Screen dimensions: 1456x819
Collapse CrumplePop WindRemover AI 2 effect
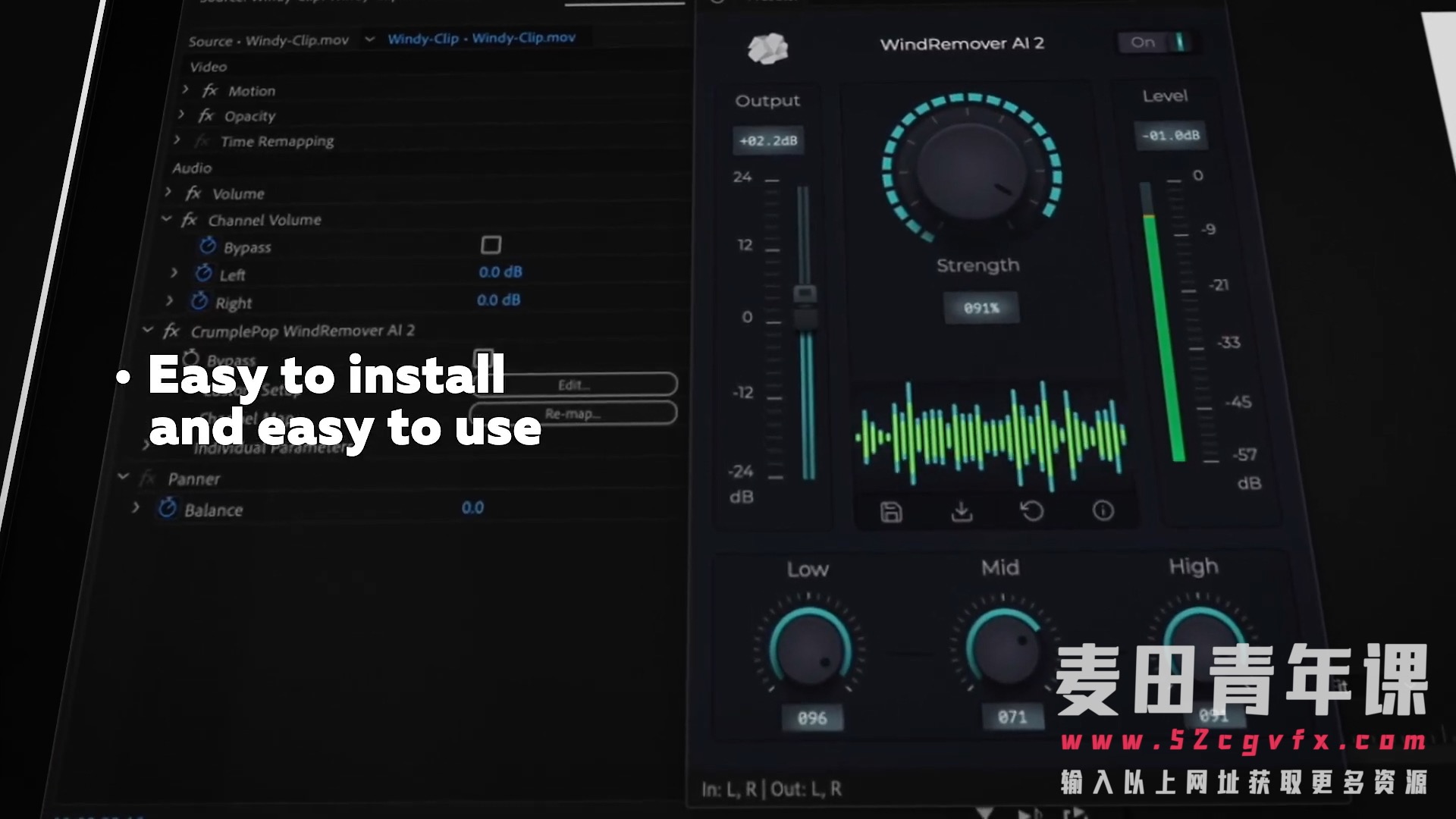(147, 330)
